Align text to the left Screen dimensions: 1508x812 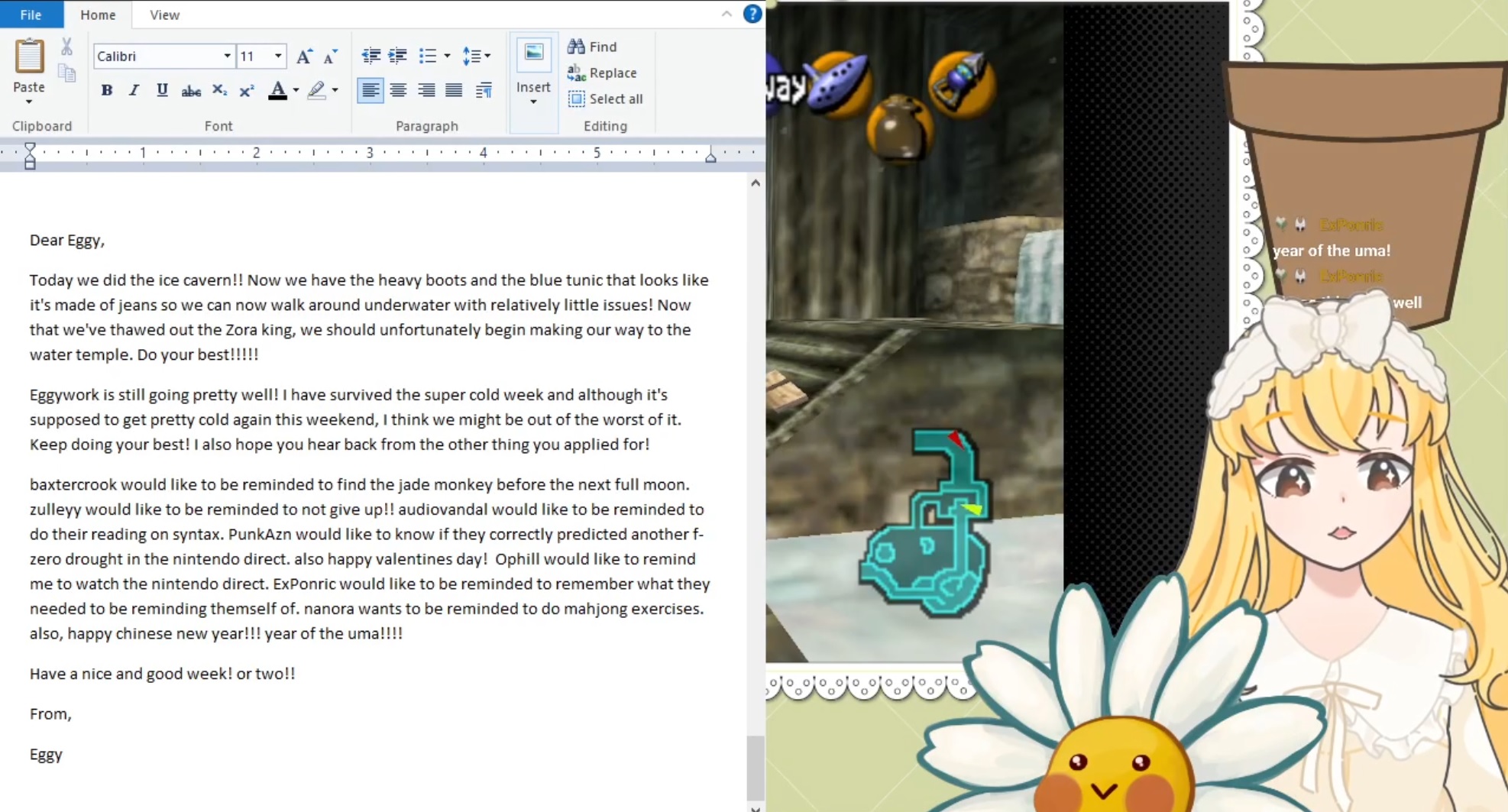pyautogui.click(x=371, y=91)
